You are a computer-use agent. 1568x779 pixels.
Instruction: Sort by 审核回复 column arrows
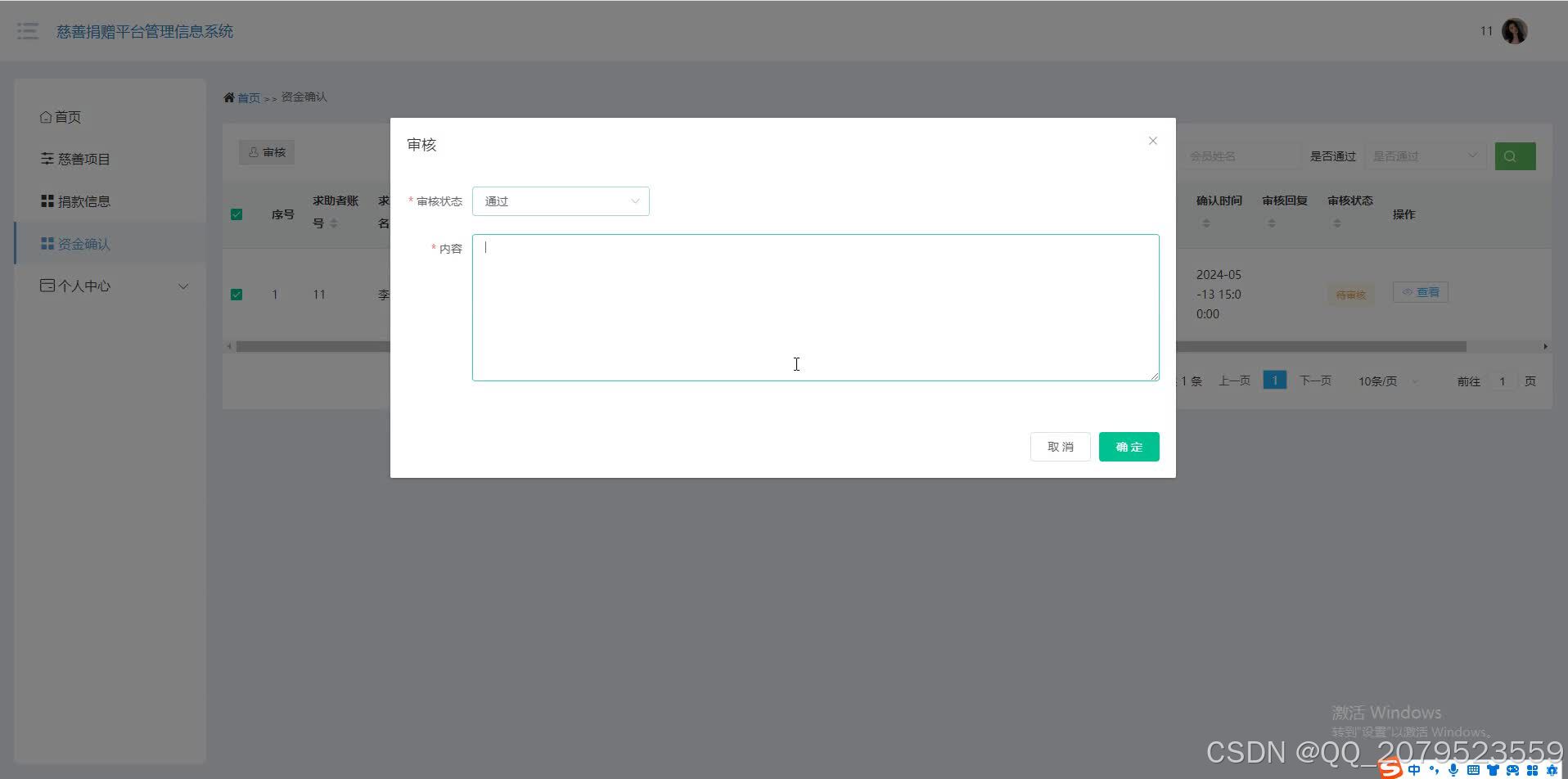pyautogui.click(x=1272, y=223)
